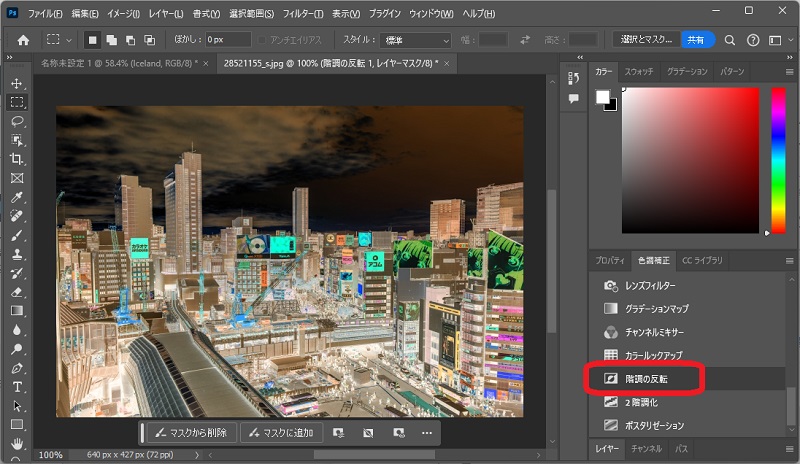Select the Blur tool
Image resolution: width=800 pixels, height=464 pixels.
pyautogui.click(x=17, y=330)
